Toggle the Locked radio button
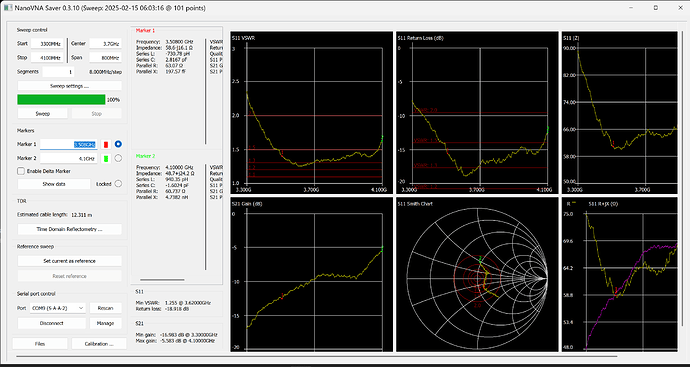 pos(118,184)
